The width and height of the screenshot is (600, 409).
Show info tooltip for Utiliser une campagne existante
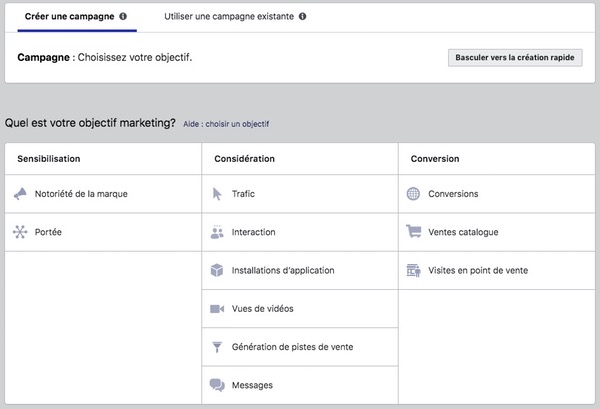303,16
